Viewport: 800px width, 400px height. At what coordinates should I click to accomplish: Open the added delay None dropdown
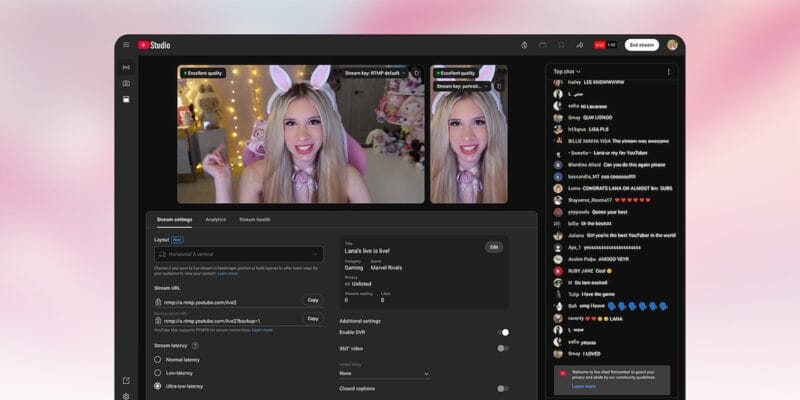tap(385, 373)
